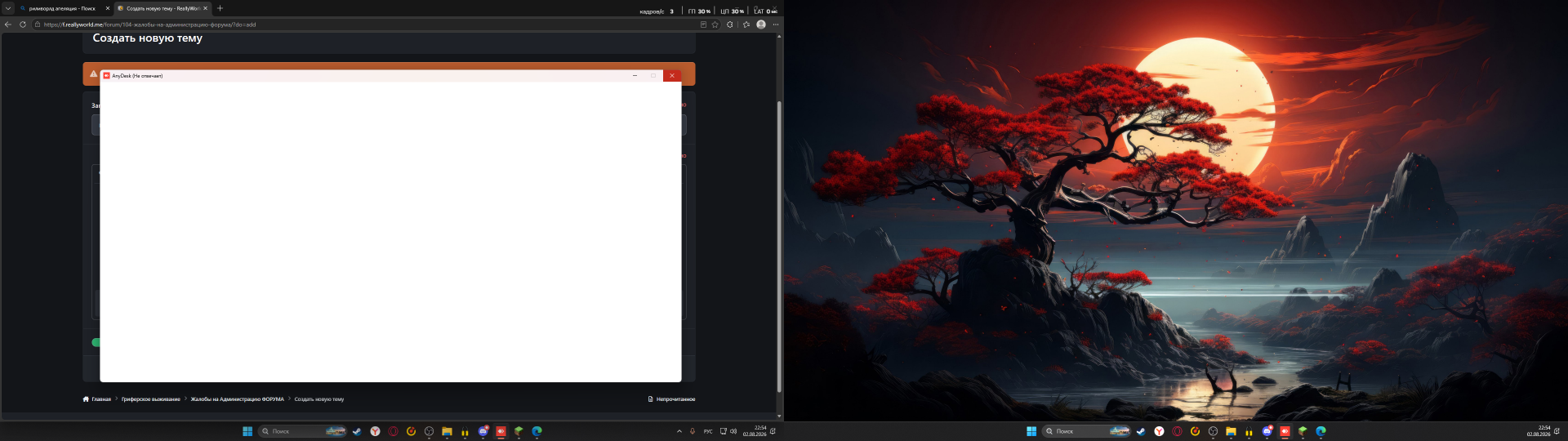Viewport: 1568px width, 441px height.
Task: Add this page to favorites star
Action: point(715,24)
